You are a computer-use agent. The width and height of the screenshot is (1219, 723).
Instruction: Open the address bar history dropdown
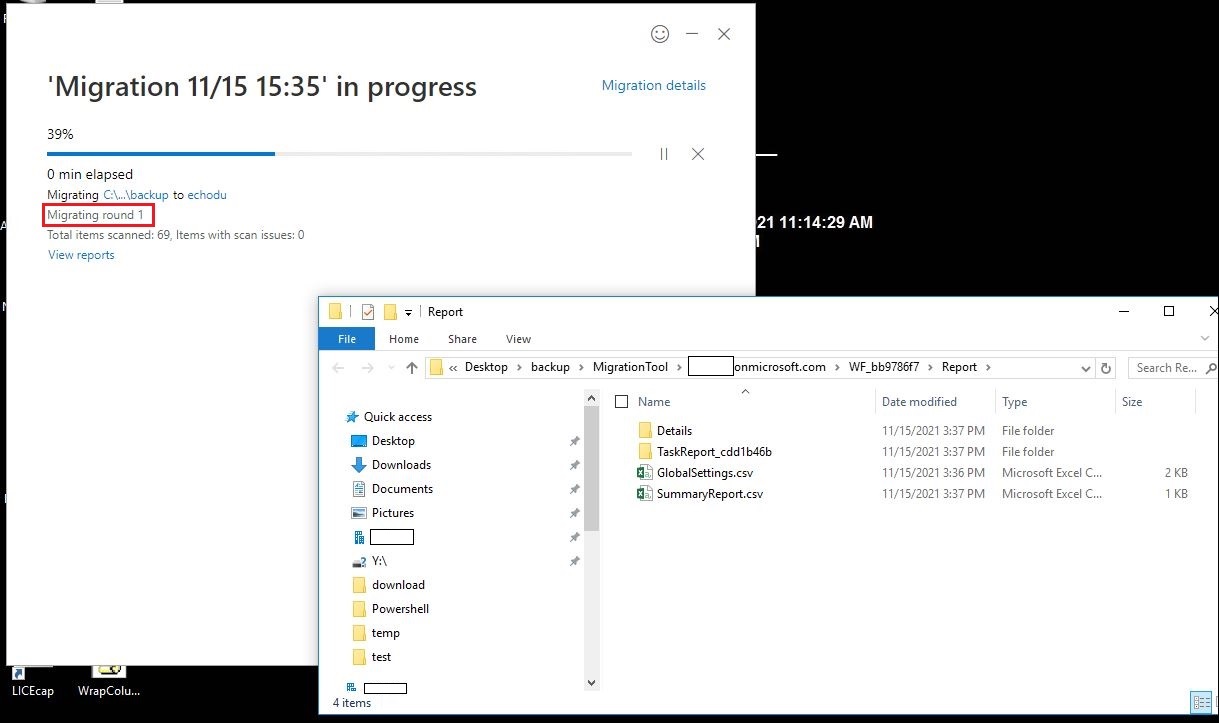1086,367
